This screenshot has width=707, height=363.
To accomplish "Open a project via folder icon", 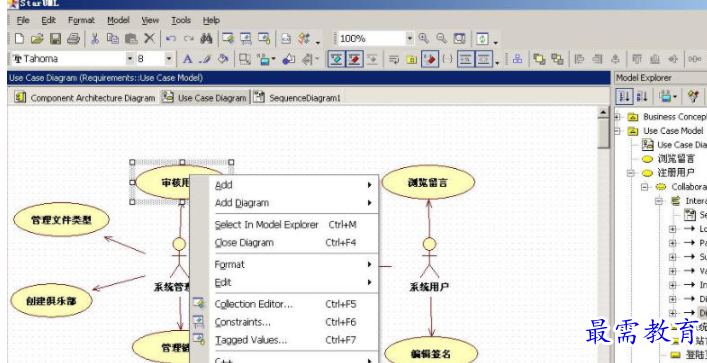I will [37, 39].
